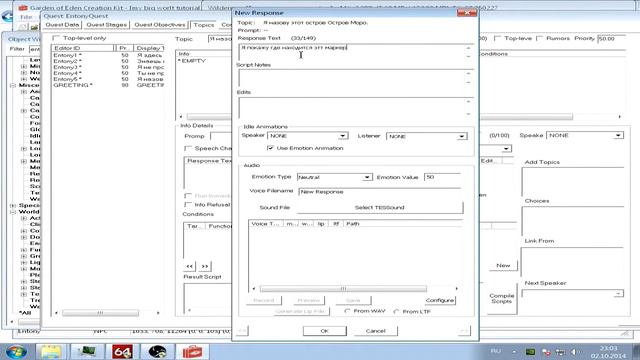Click the Emotion Value field
Screen dimensions: 640x360
coord(442,177)
